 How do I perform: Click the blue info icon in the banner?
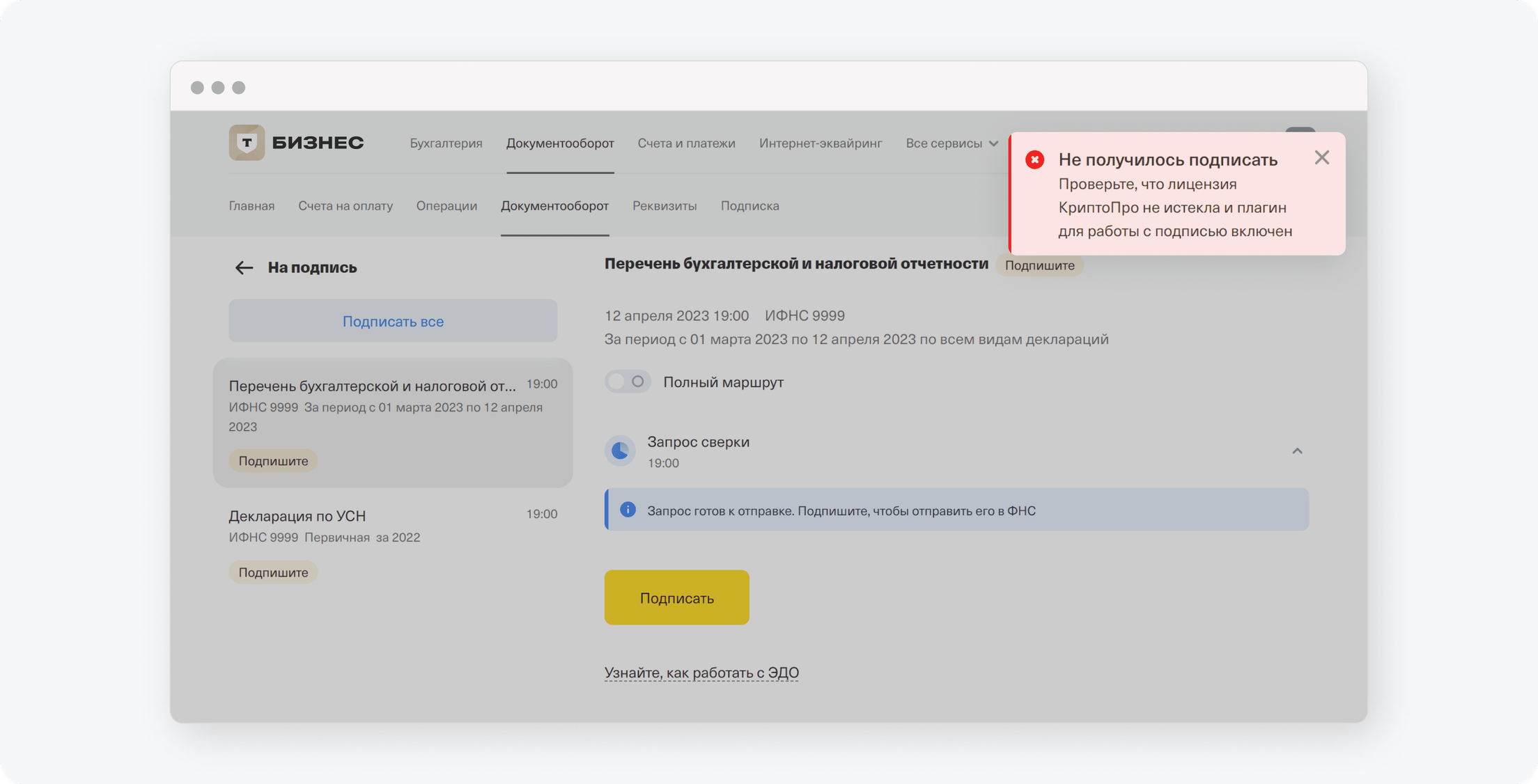[628, 510]
